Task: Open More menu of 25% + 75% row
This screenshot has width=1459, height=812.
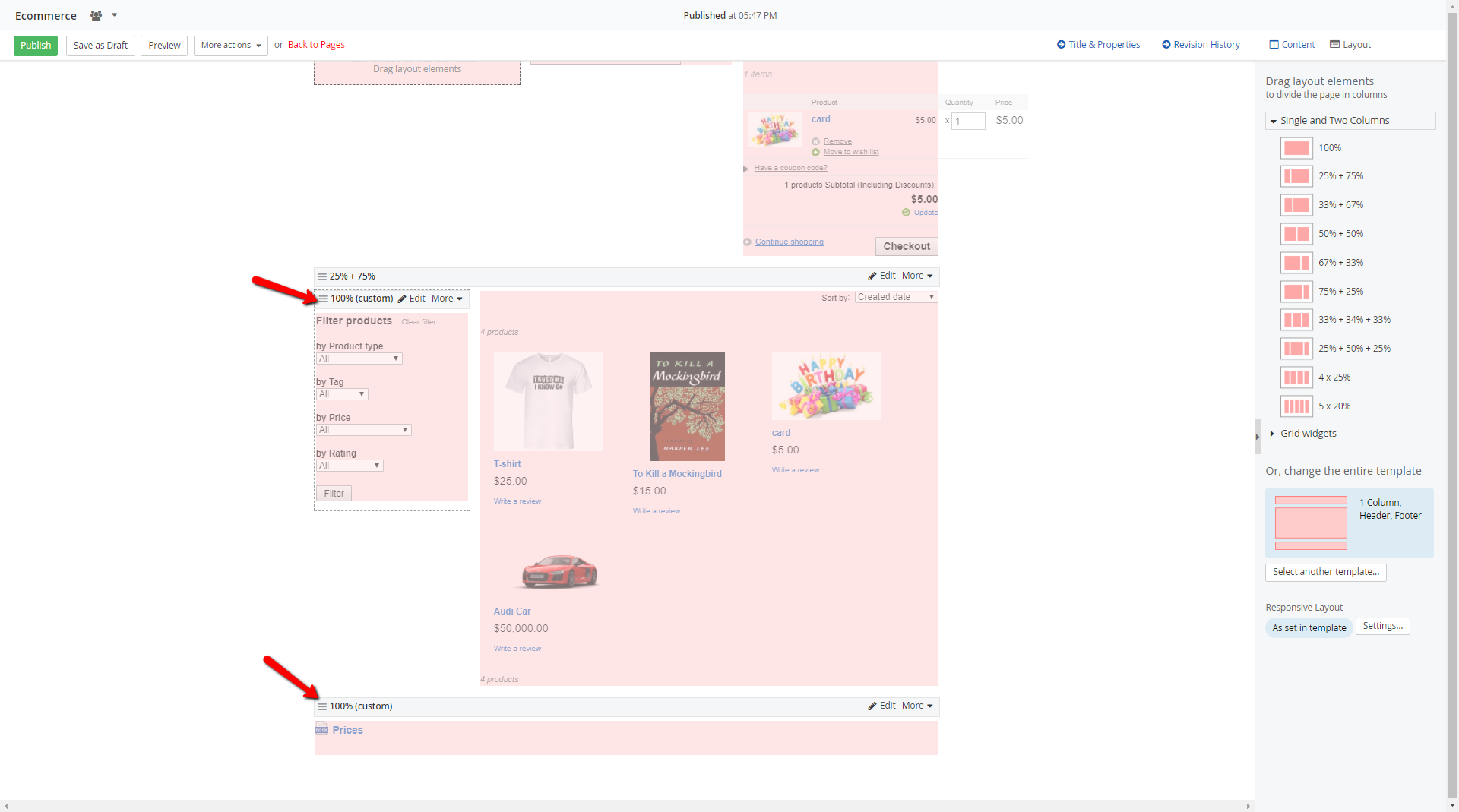Action: coord(917,276)
